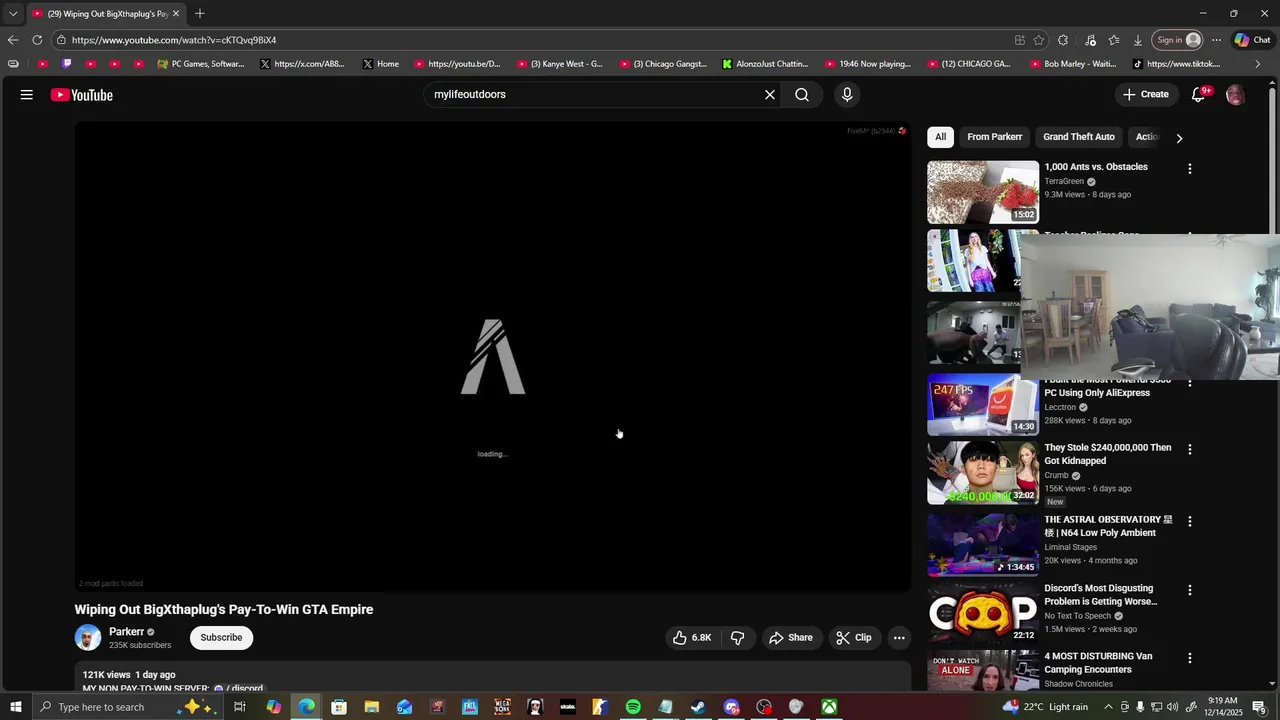Open Parkerr channel name link
The image size is (1280, 720).
point(127,632)
